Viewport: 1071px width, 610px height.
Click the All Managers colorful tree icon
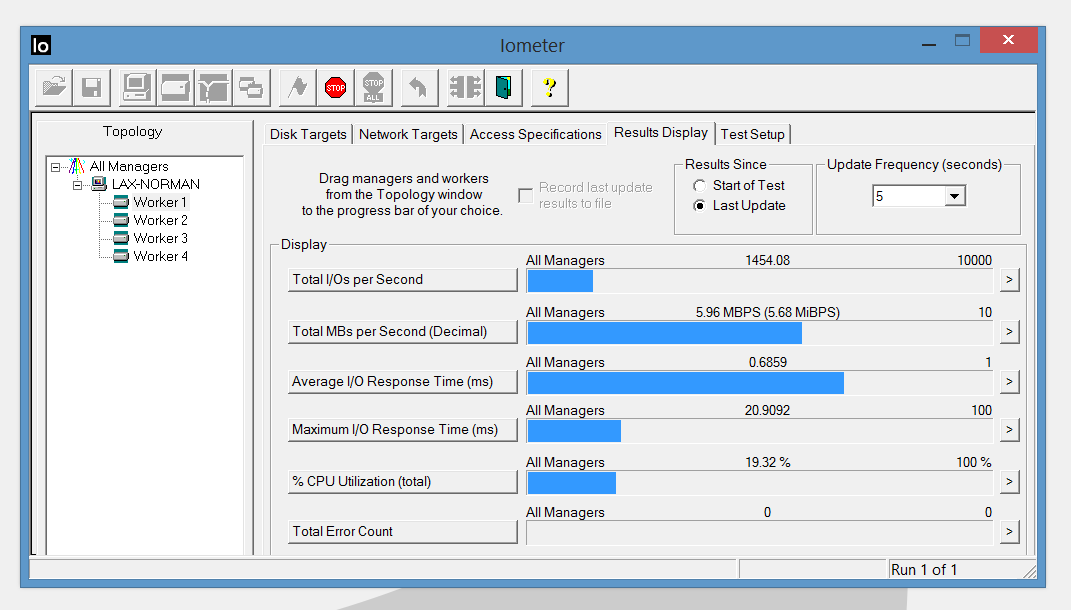tap(76, 166)
